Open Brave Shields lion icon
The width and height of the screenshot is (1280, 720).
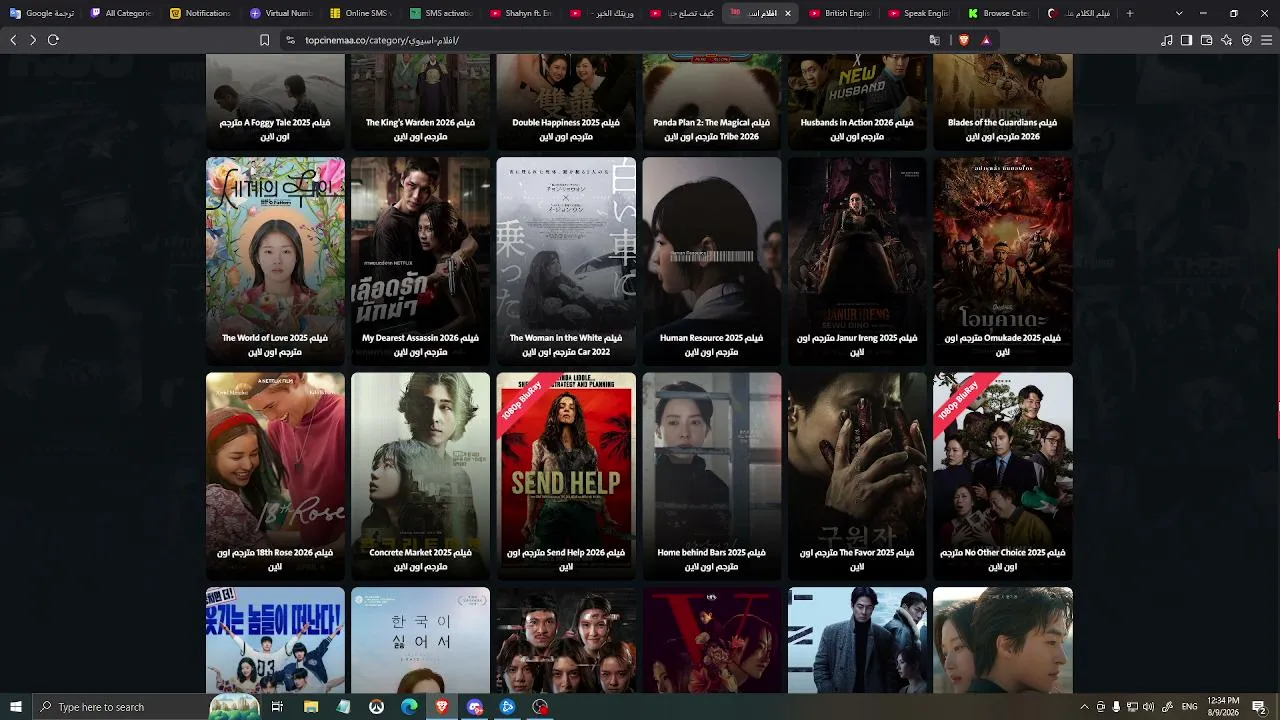click(x=964, y=40)
